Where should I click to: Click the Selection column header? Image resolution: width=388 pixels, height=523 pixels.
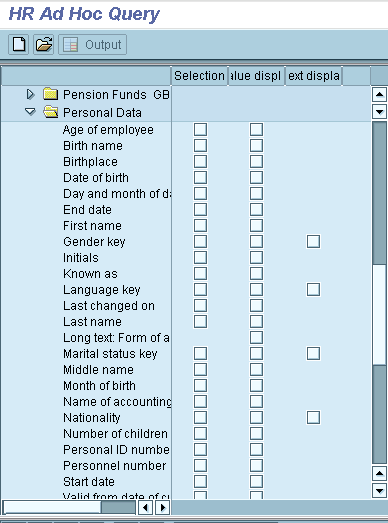pos(199,76)
